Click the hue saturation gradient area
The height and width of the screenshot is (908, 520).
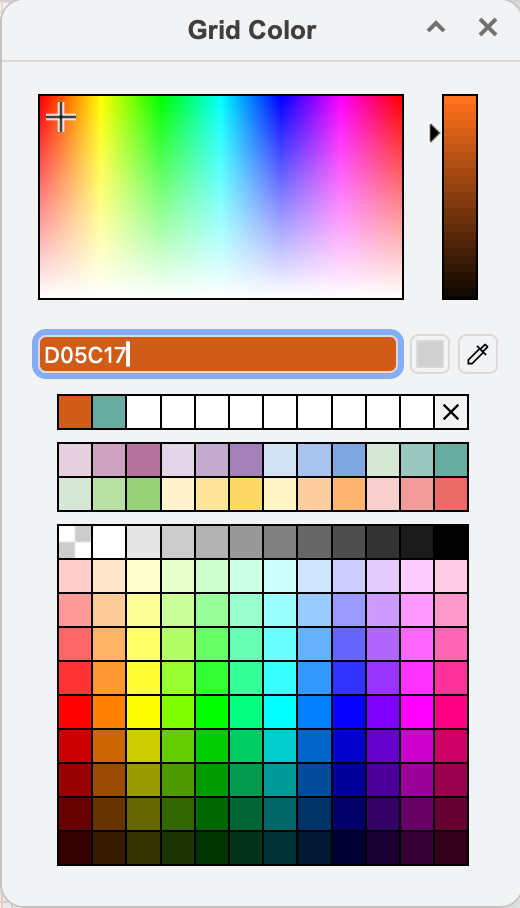coord(221,197)
